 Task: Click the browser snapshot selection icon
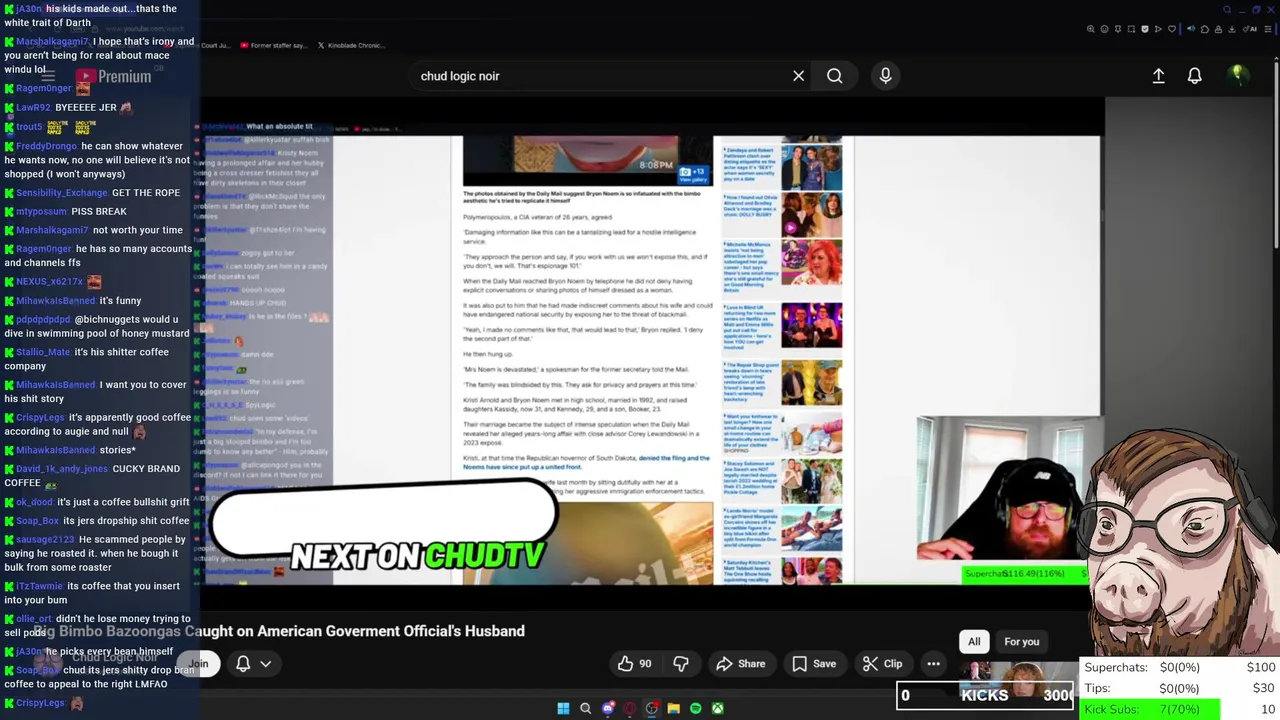point(1131,29)
